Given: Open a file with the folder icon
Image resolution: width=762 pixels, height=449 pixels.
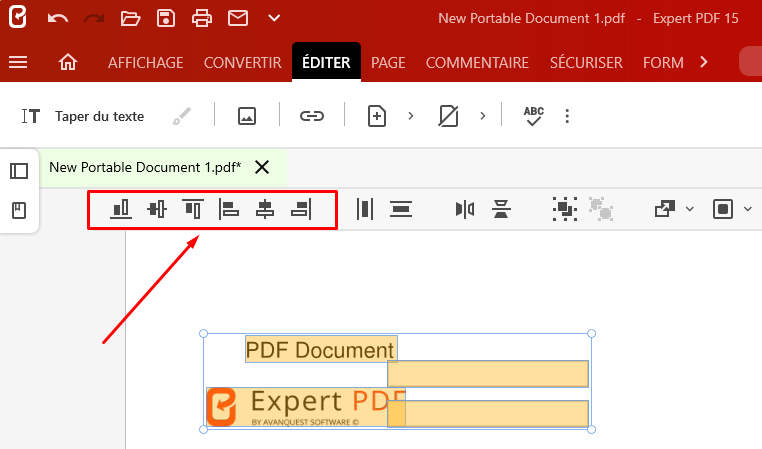Looking at the screenshot, I should 130,18.
